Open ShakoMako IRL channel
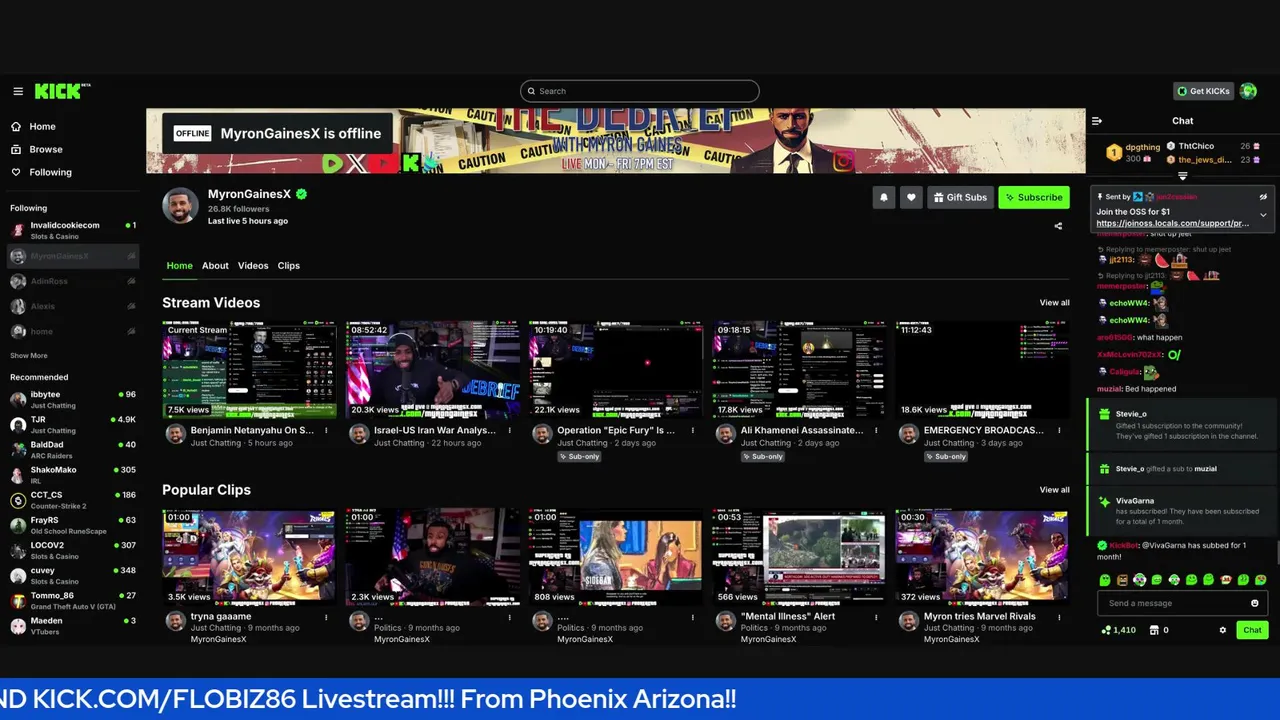 [x=73, y=474]
